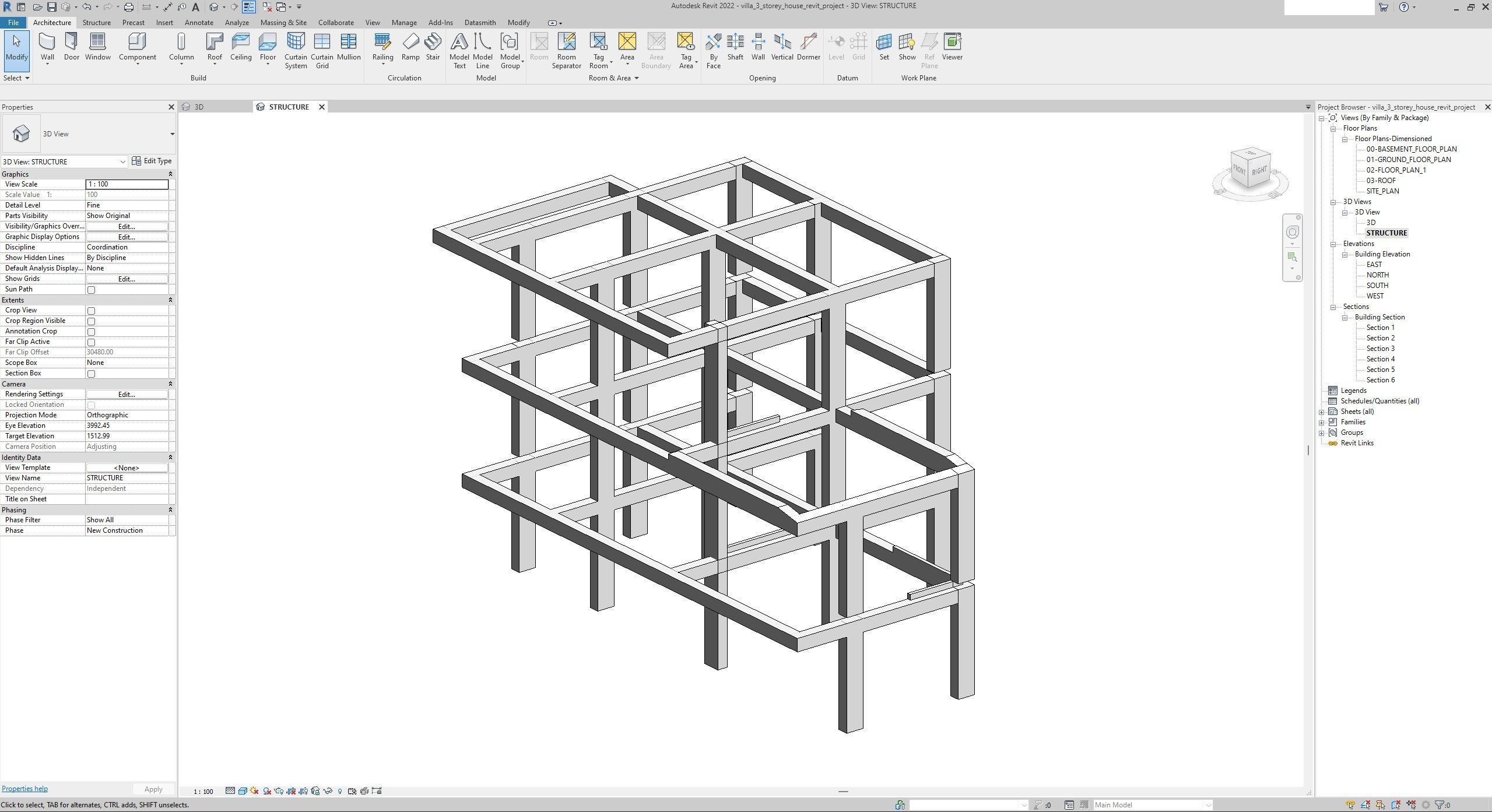This screenshot has width=1492, height=812.
Task: Enable the Crop View checkbox
Action: click(91, 311)
